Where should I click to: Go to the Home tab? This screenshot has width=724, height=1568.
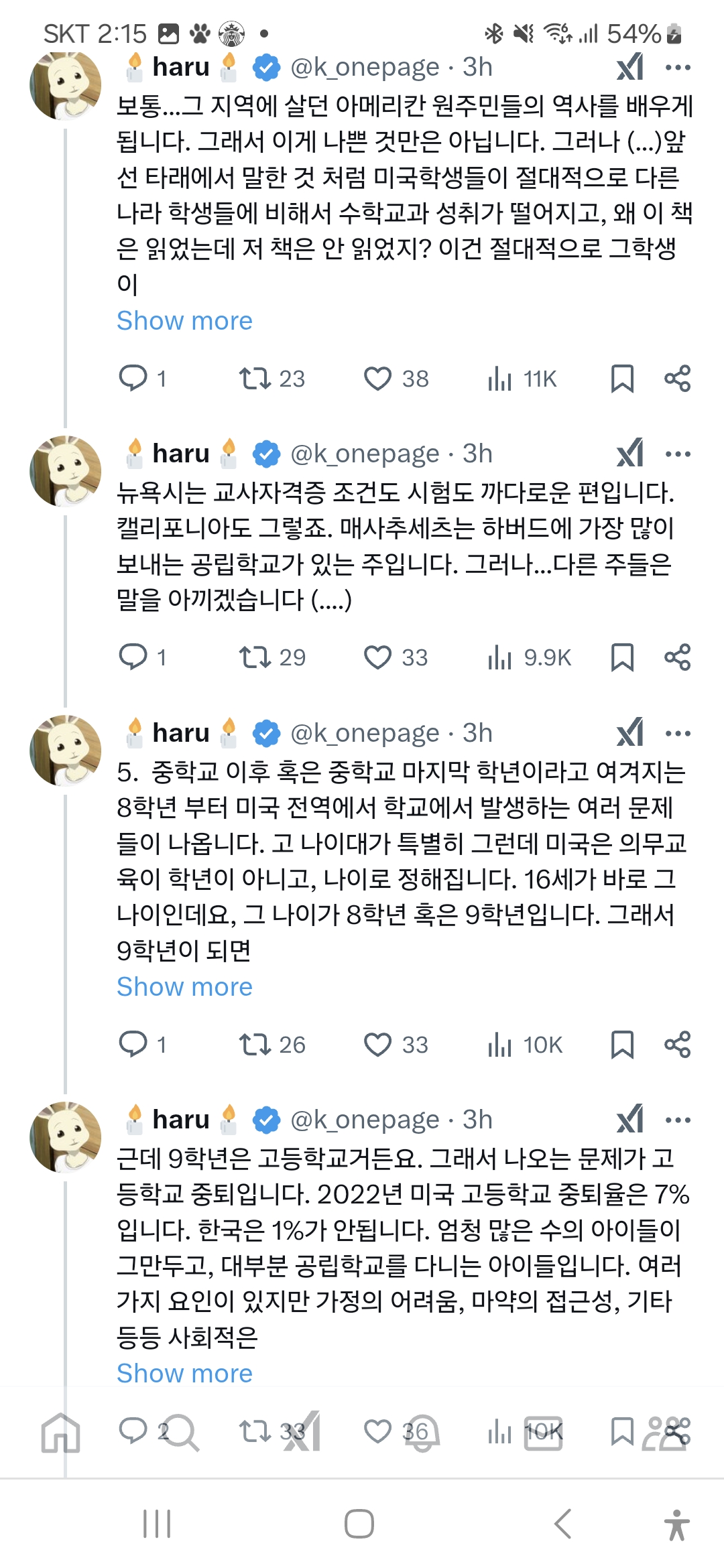point(60,1433)
